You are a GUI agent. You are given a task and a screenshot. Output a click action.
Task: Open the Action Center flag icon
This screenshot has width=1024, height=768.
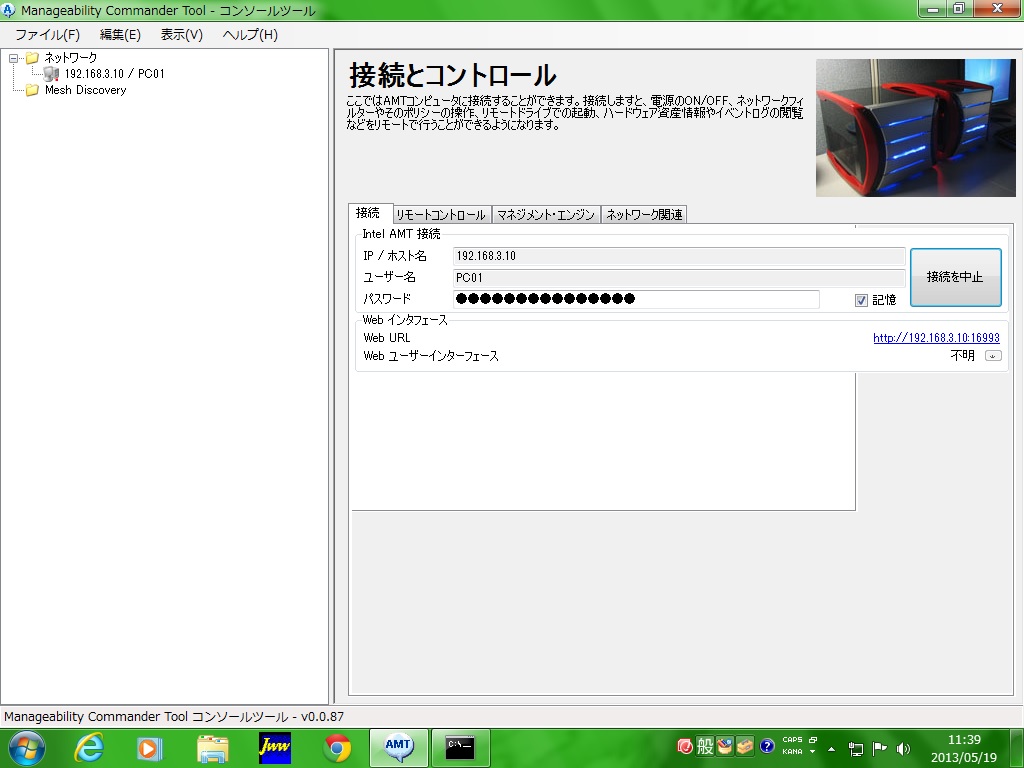[x=880, y=749]
